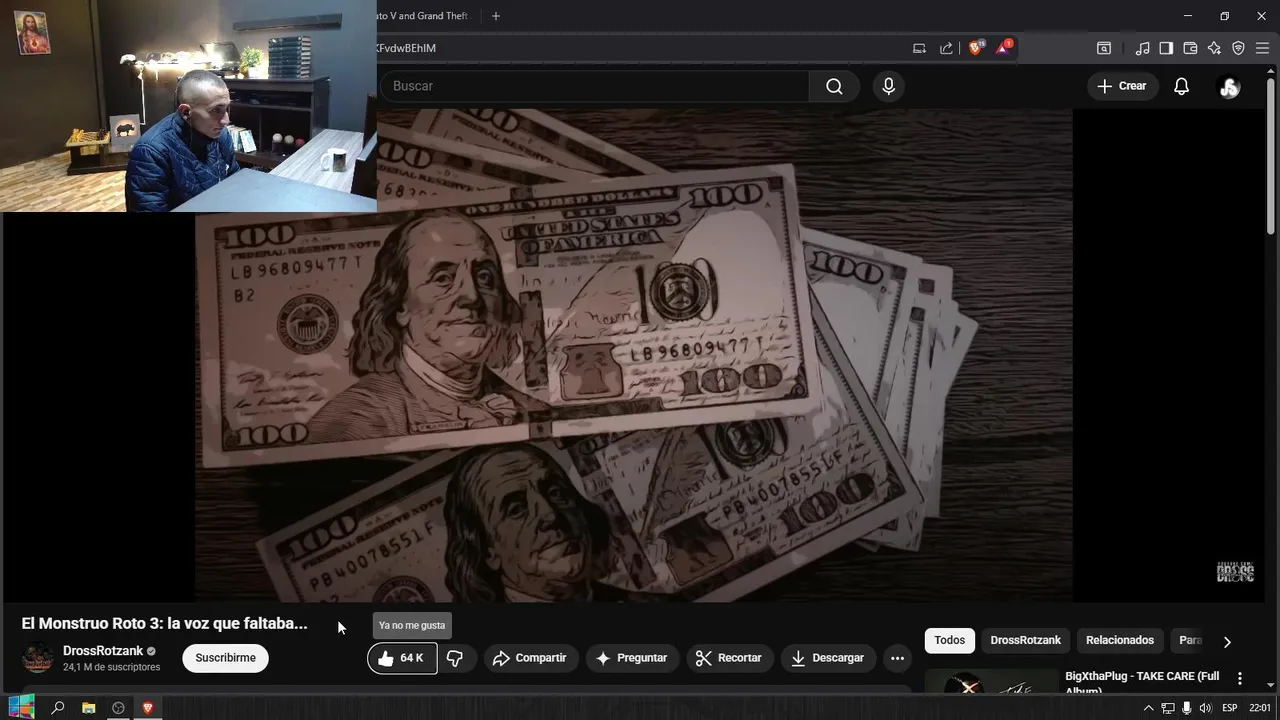This screenshot has width=1280, height=720.
Task: Open the Brave Rewards triangle icon
Action: [x=1003, y=48]
